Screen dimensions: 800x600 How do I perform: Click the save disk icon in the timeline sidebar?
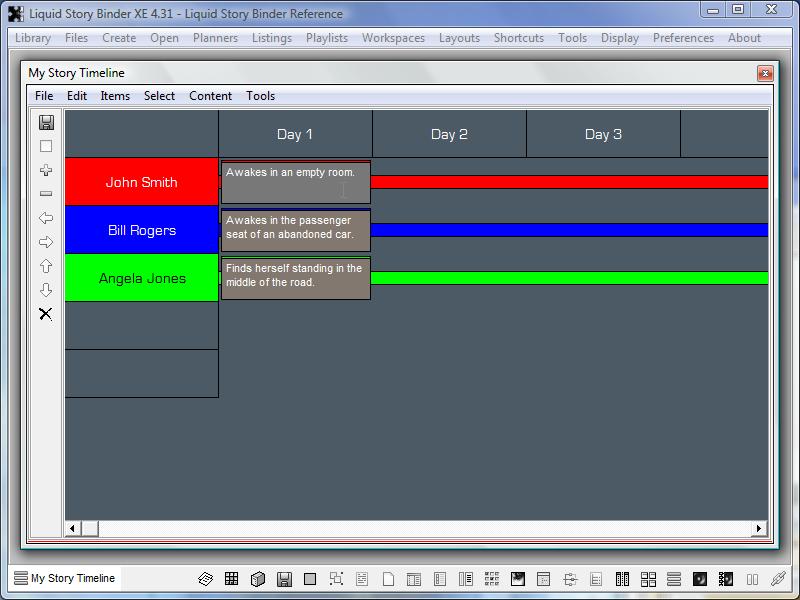tap(46, 122)
